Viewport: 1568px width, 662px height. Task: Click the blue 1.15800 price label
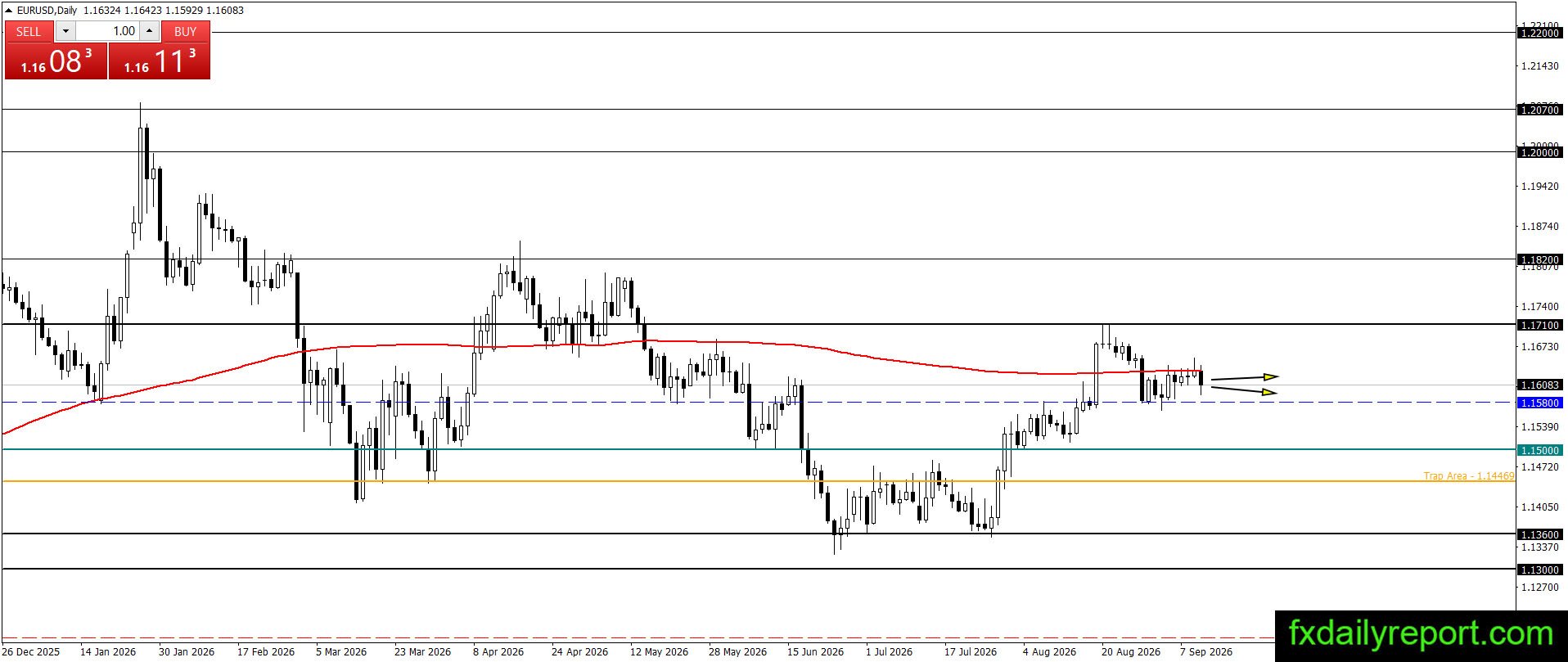point(1539,403)
